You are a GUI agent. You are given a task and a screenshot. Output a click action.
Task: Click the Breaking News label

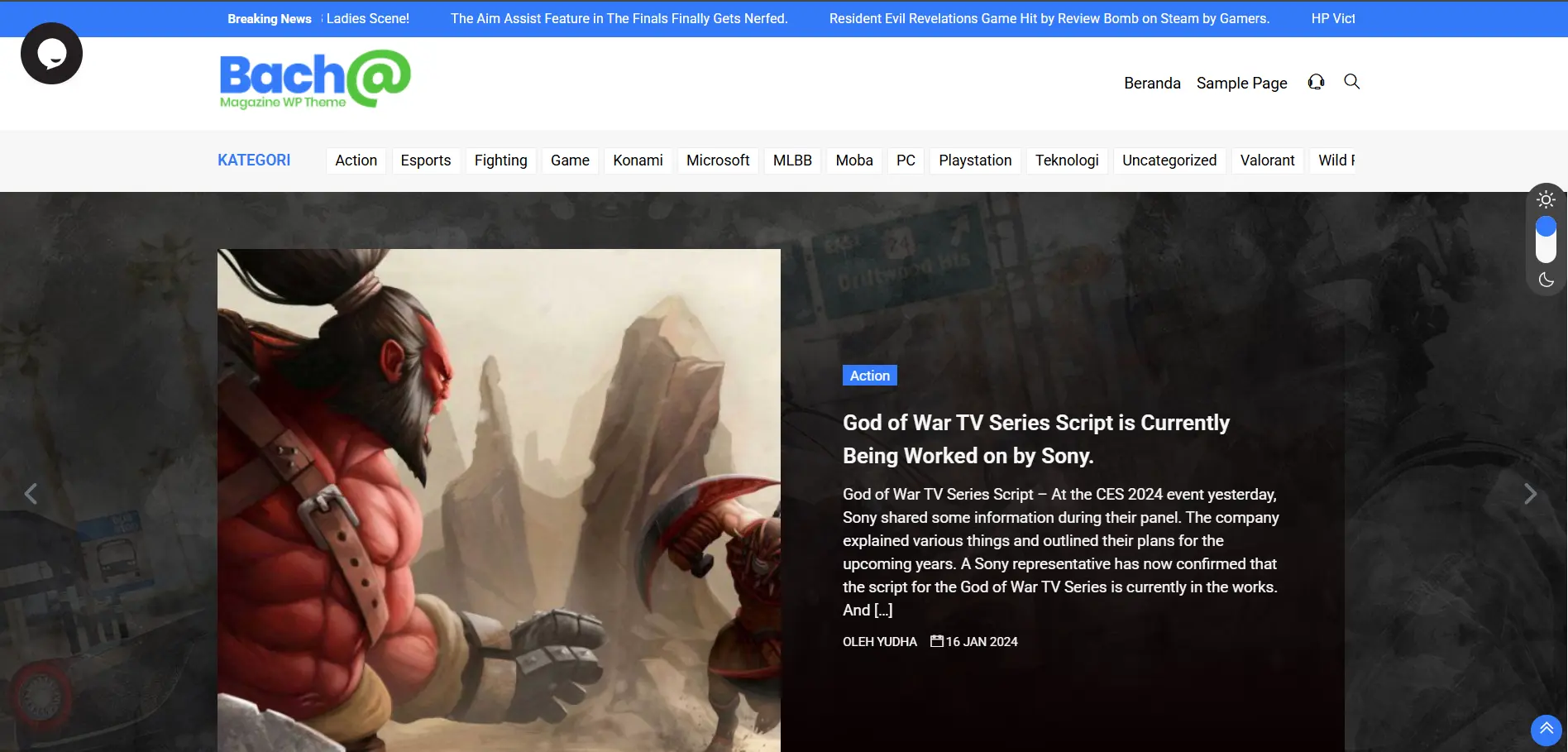click(x=270, y=18)
